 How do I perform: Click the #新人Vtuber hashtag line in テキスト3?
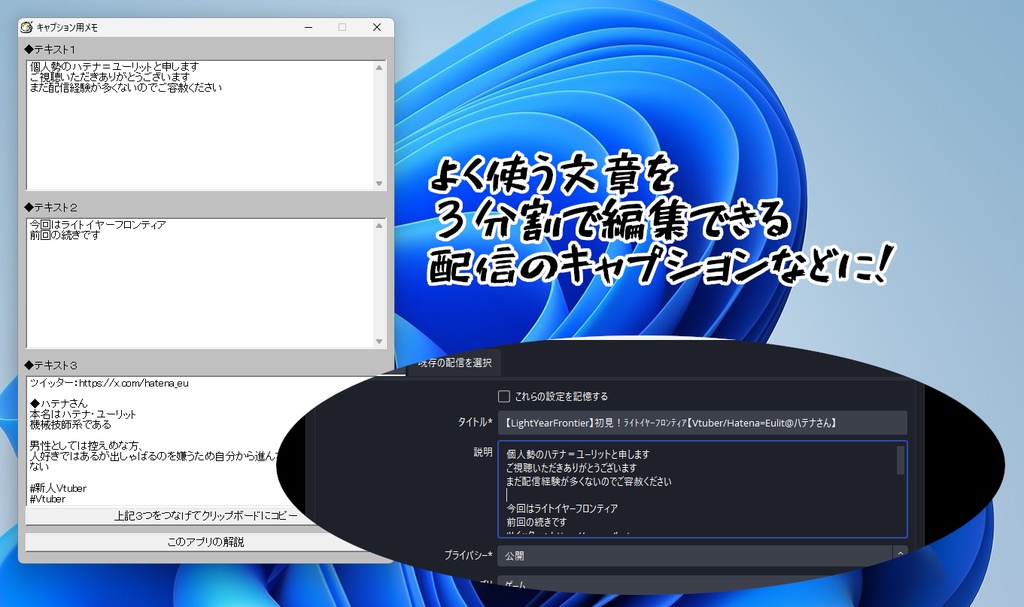[58, 488]
